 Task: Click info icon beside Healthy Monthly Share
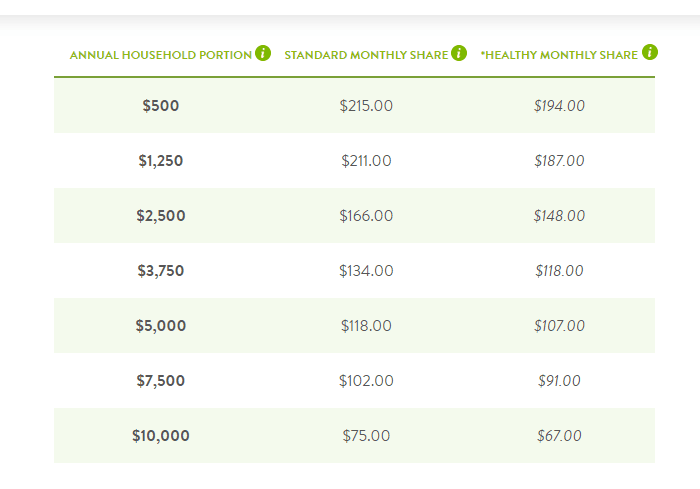point(650,52)
